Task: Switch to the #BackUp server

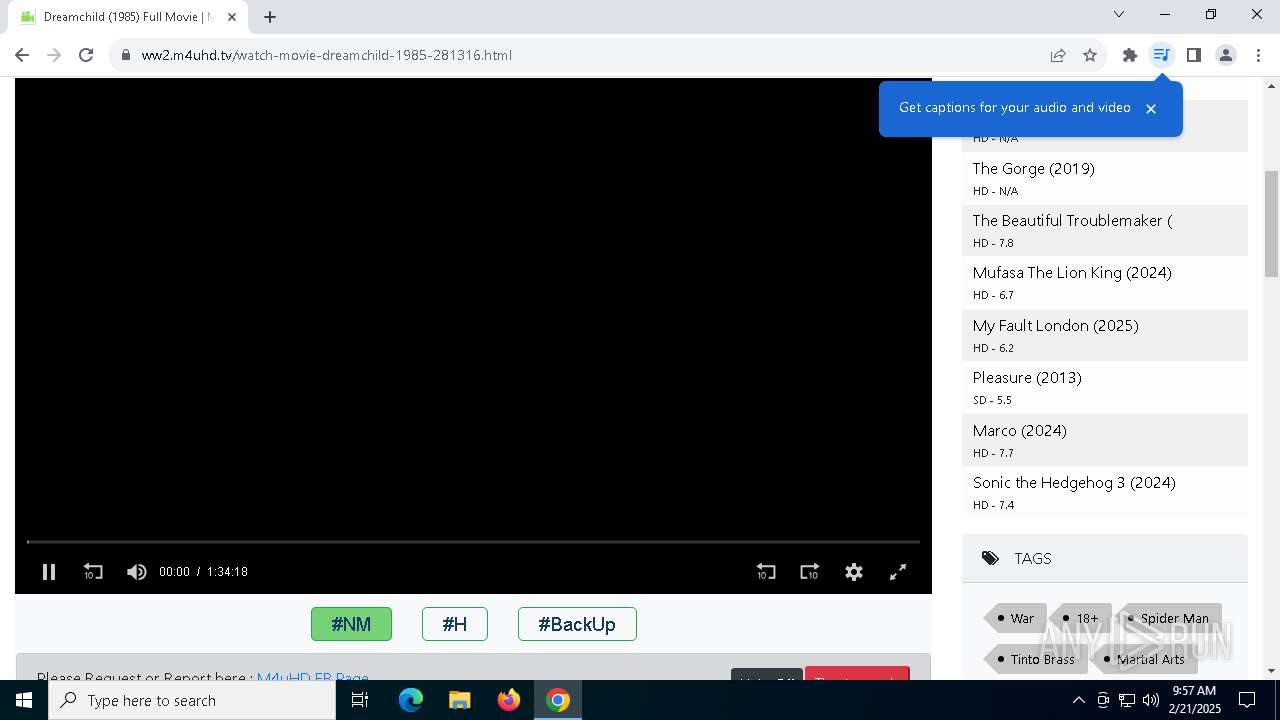Action: (577, 624)
